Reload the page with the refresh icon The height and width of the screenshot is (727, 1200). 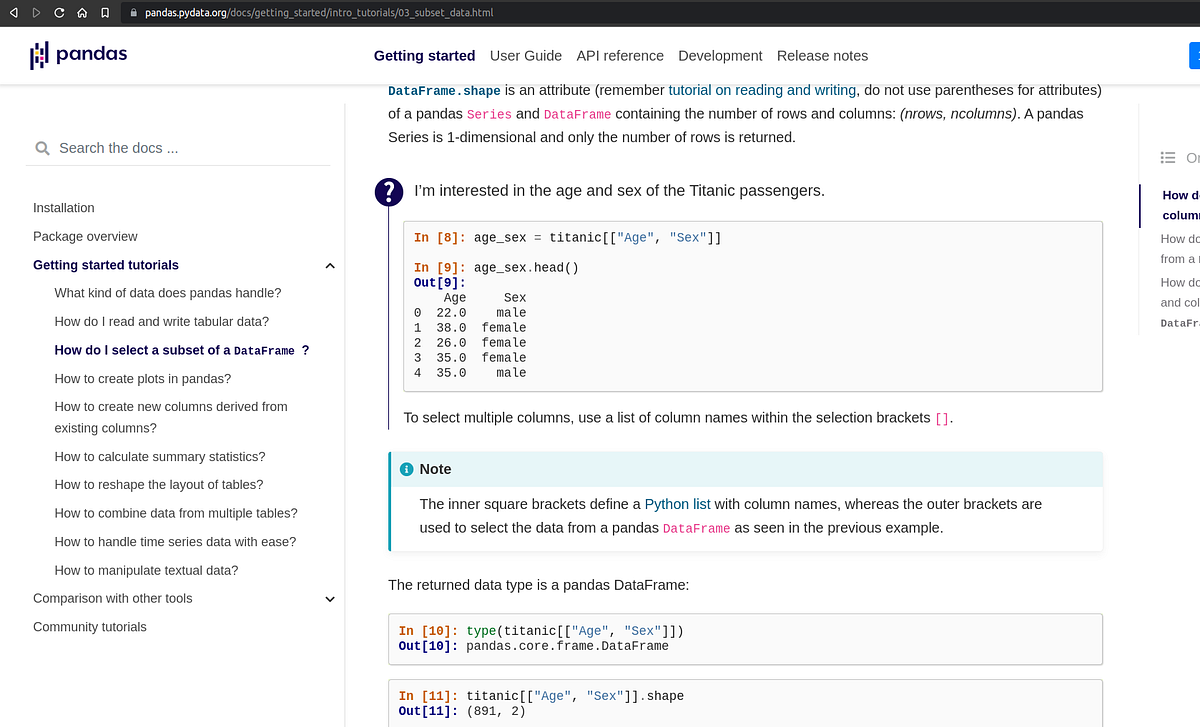tap(60, 13)
